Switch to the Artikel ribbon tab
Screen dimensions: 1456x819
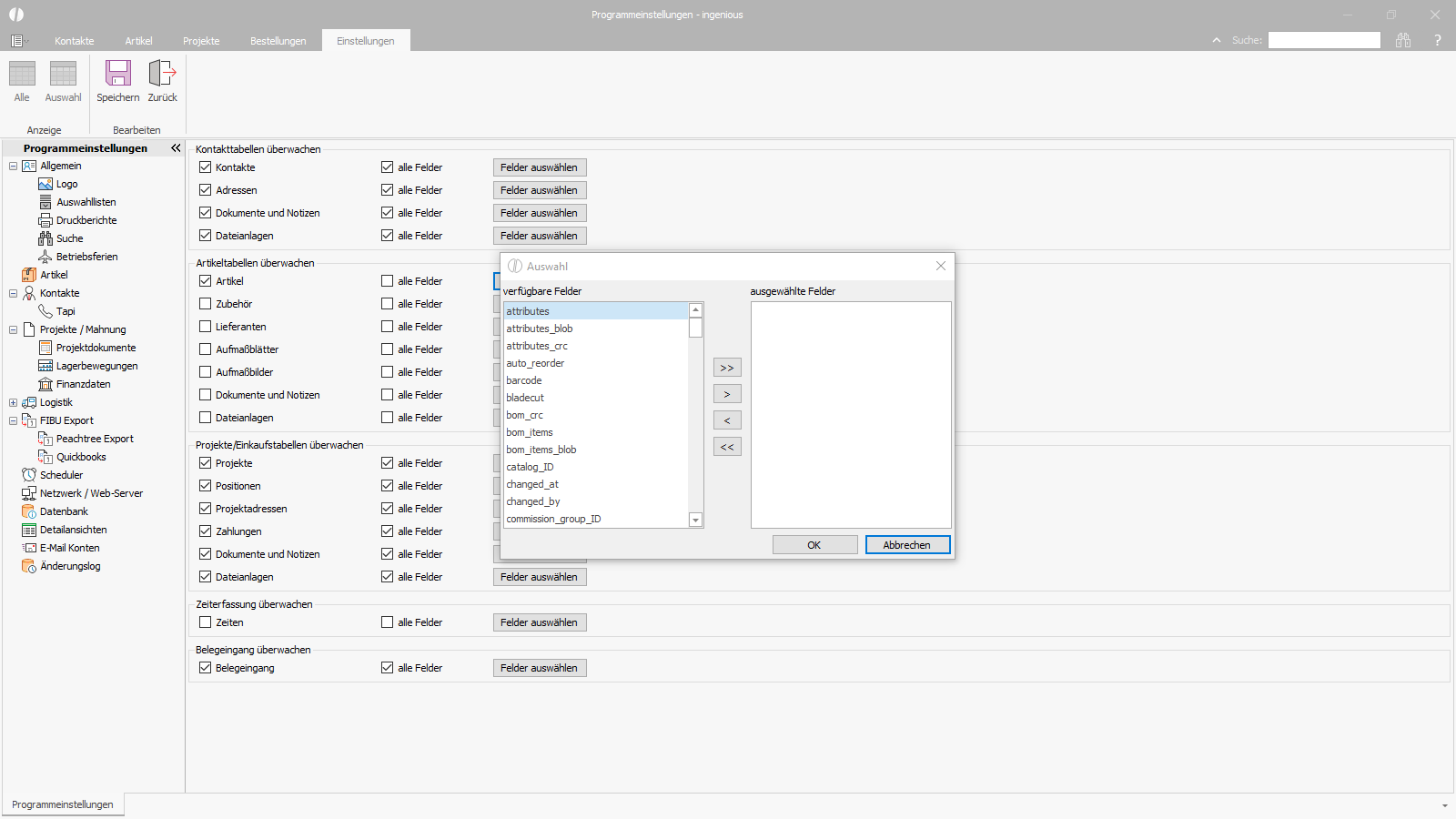click(x=139, y=41)
